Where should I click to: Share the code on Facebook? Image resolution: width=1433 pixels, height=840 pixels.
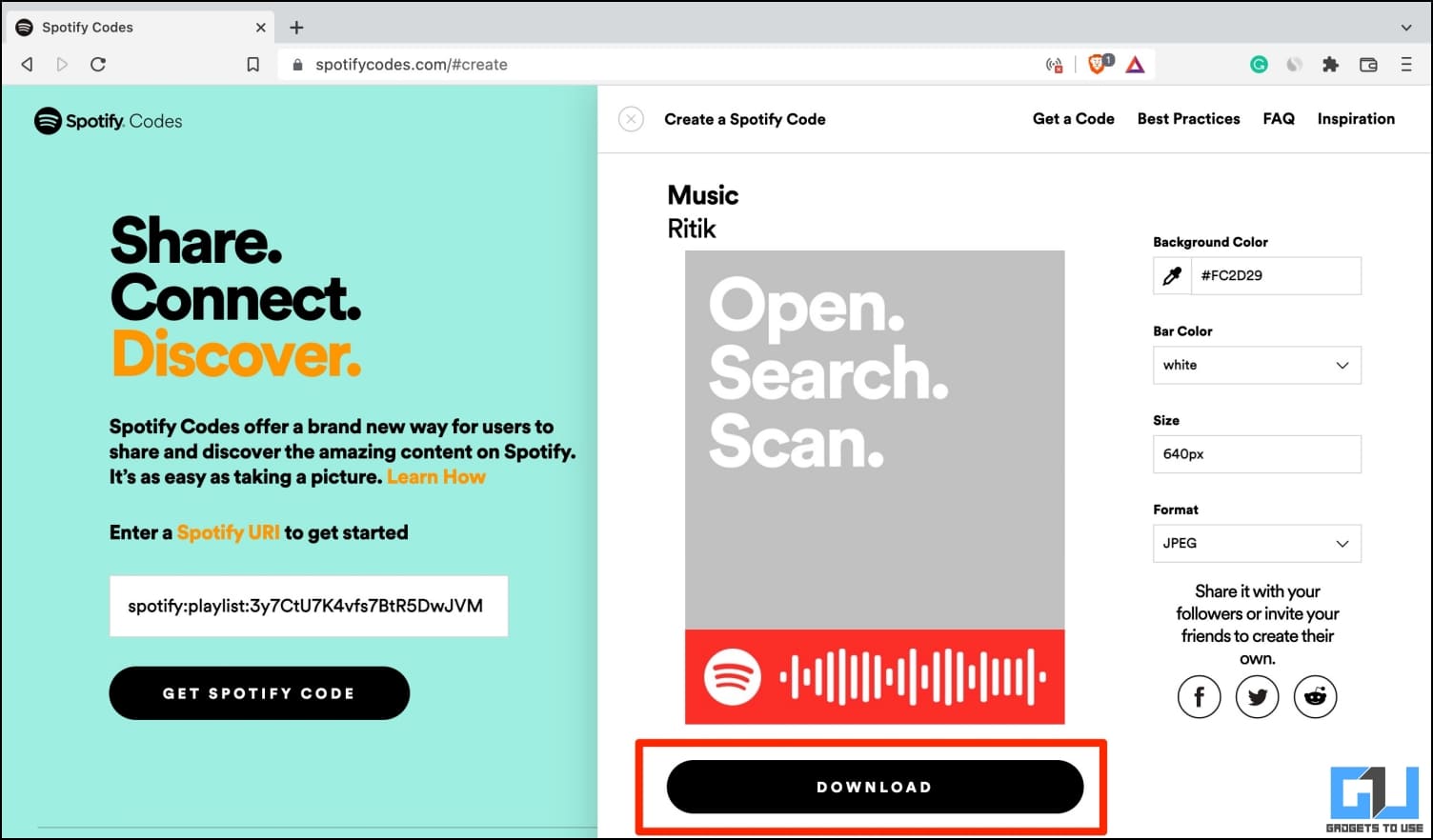[x=1199, y=696]
